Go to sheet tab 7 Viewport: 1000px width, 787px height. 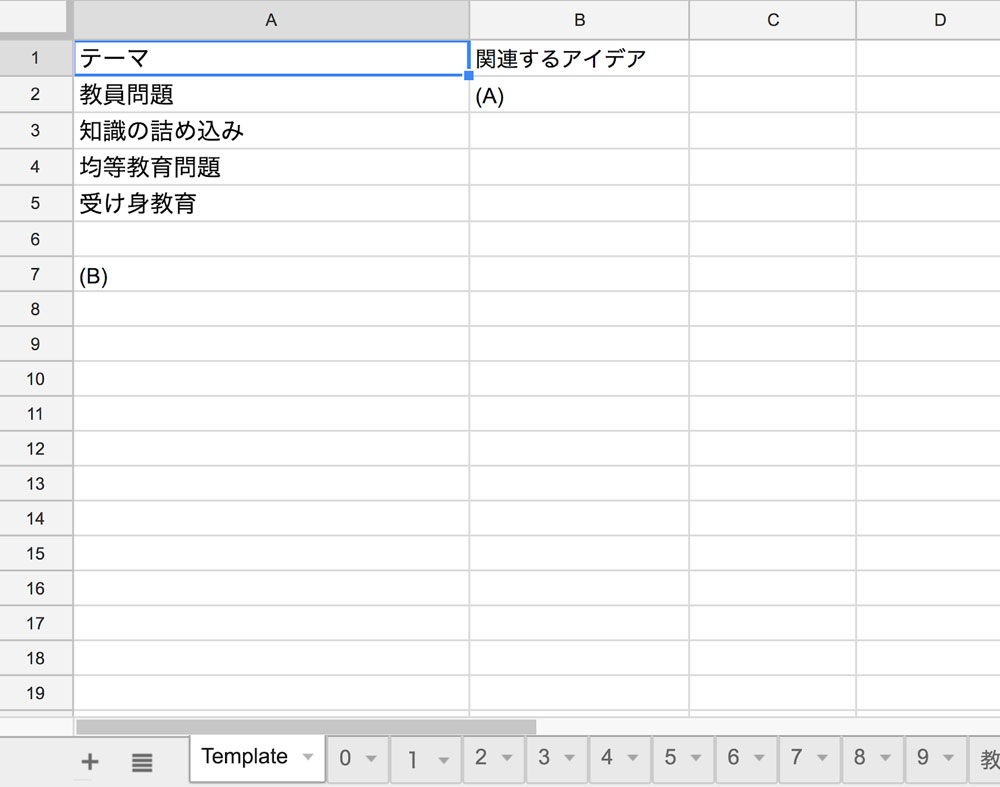point(796,758)
